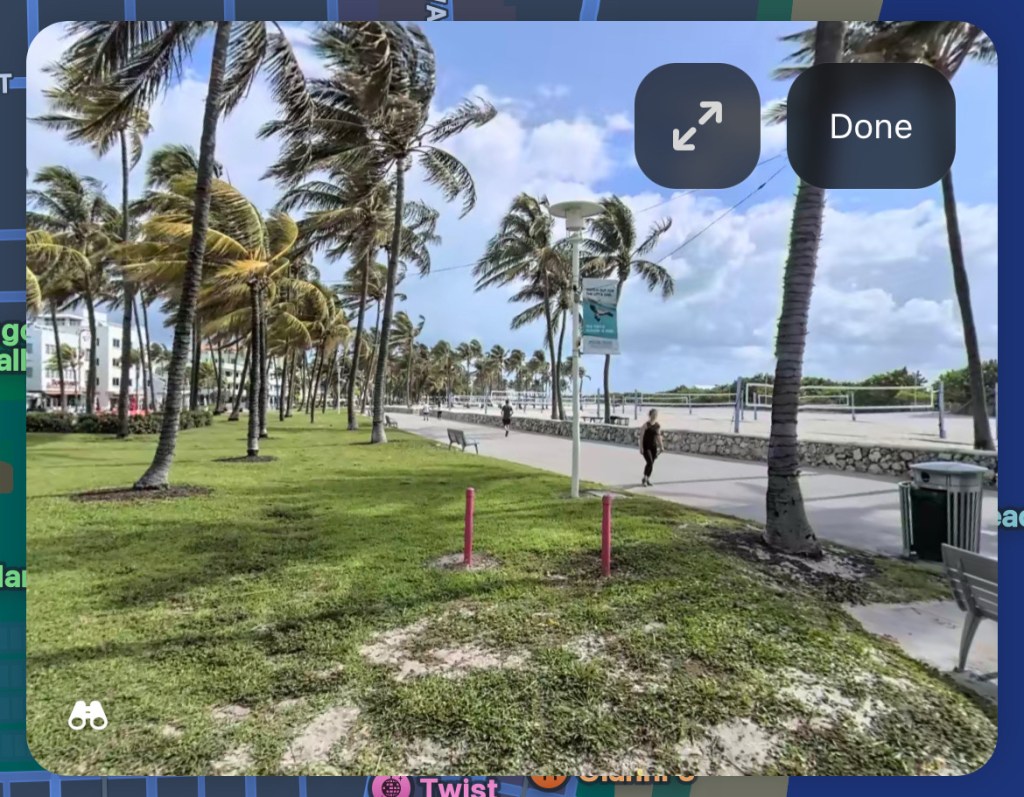Expand Look Around to full screen
Viewport: 1024px width, 797px height.
coord(697,126)
